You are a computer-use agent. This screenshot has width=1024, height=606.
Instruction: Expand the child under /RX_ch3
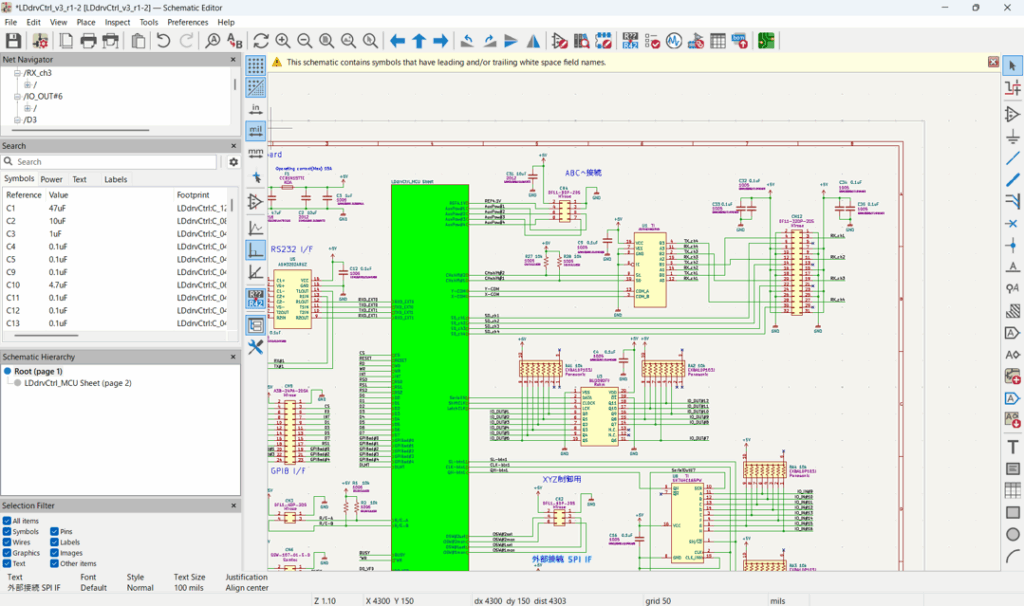pyautogui.click(x=27, y=85)
